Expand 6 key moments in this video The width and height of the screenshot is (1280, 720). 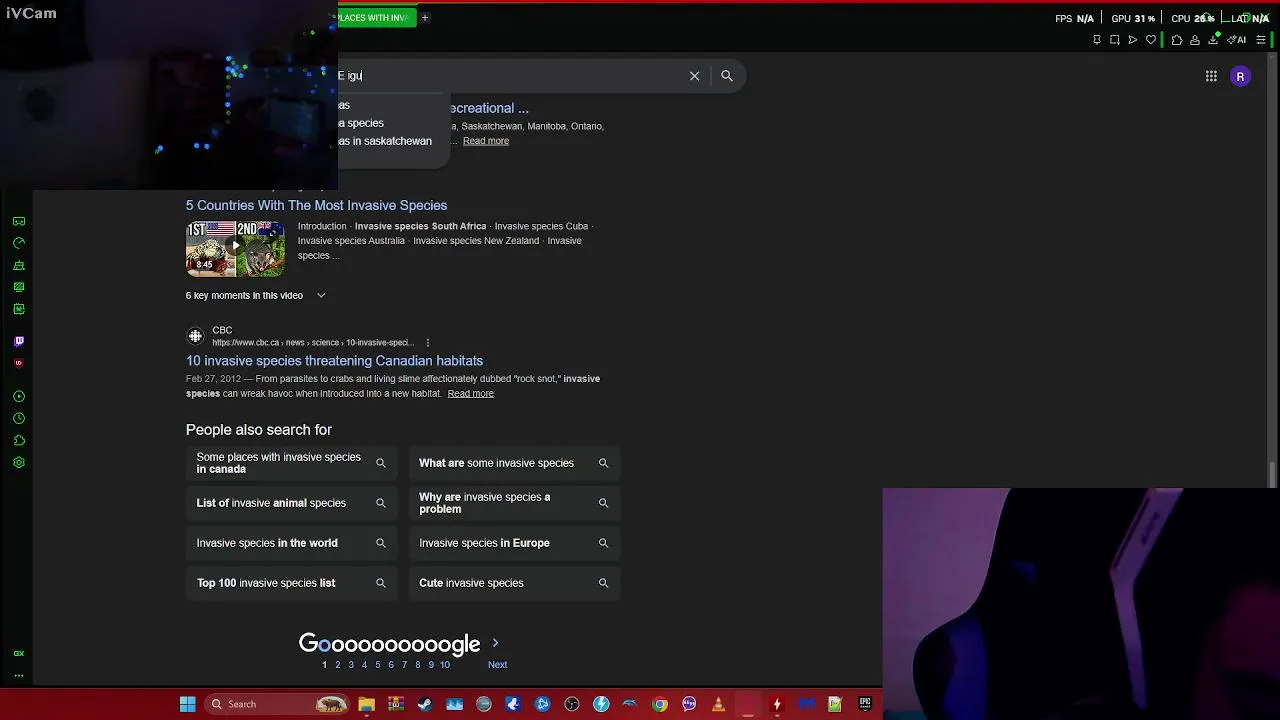tap(255, 296)
